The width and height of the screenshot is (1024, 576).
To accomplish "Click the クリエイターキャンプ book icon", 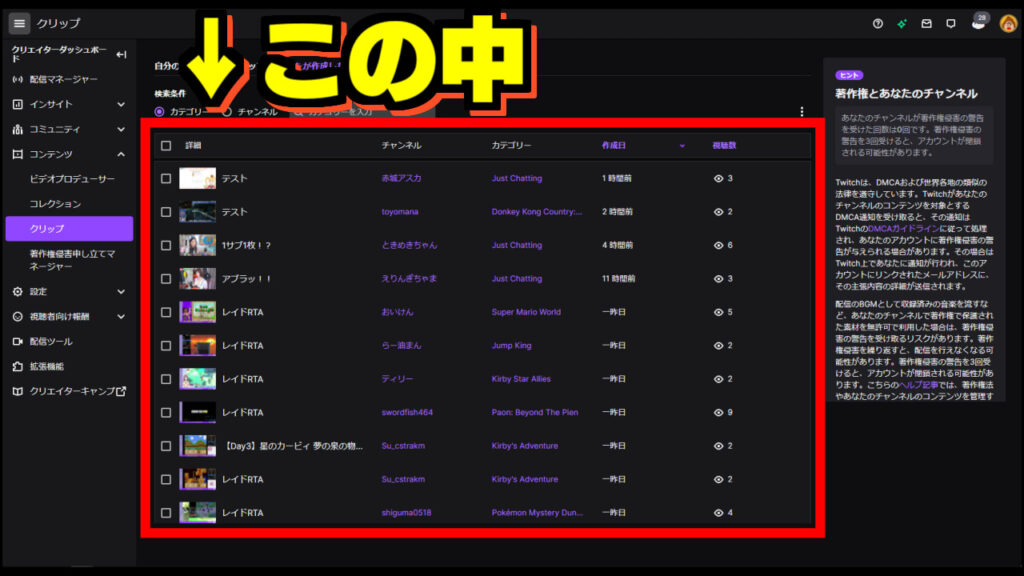I will pos(18,391).
